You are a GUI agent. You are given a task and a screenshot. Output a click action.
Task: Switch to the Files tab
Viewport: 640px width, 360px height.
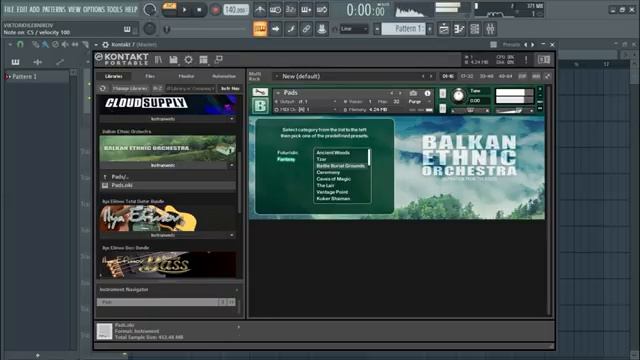[x=150, y=76]
